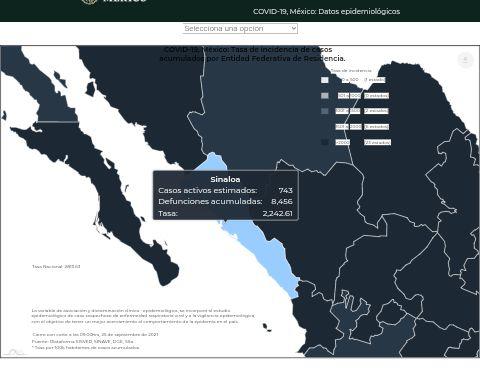The width and height of the screenshot is (480, 376).
Task: Open the 'Selecciona una opción' dropdown
Action: click(240, 29)
